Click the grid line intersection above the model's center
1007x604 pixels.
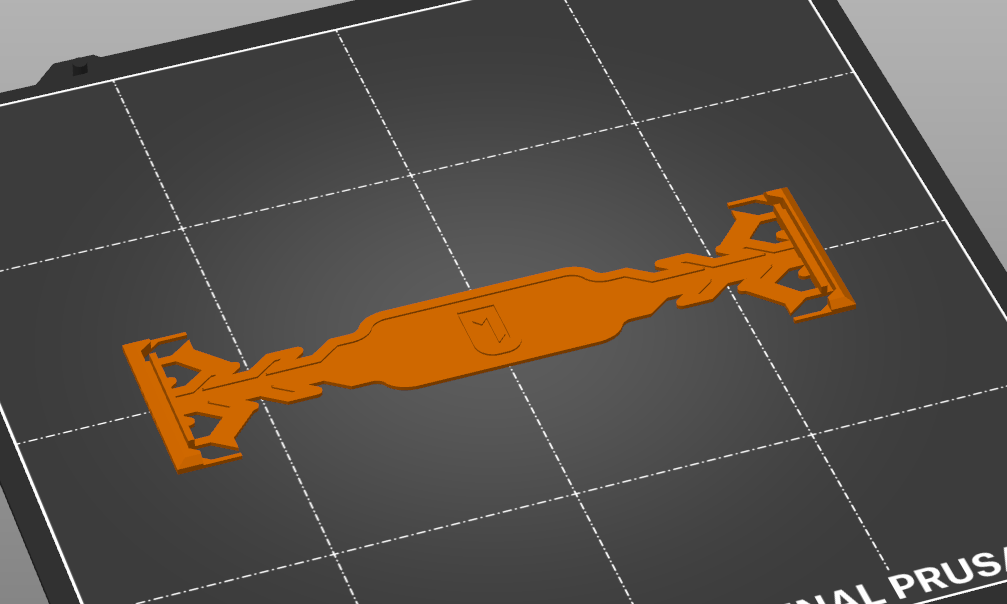coord(411,174)
